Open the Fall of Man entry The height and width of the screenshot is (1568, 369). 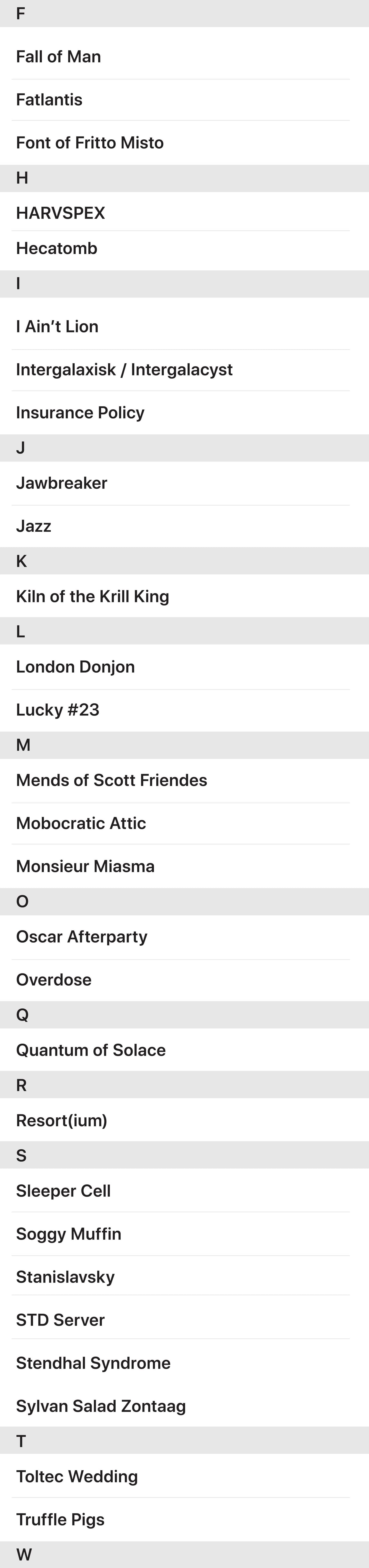(58, 57)
